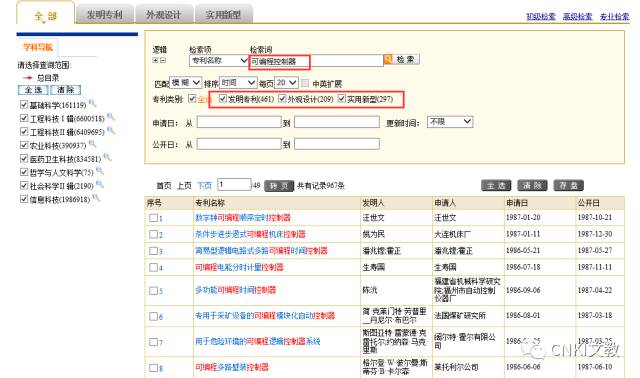
Task: Click the results 全选 button above table
Action: pos(496,185)
